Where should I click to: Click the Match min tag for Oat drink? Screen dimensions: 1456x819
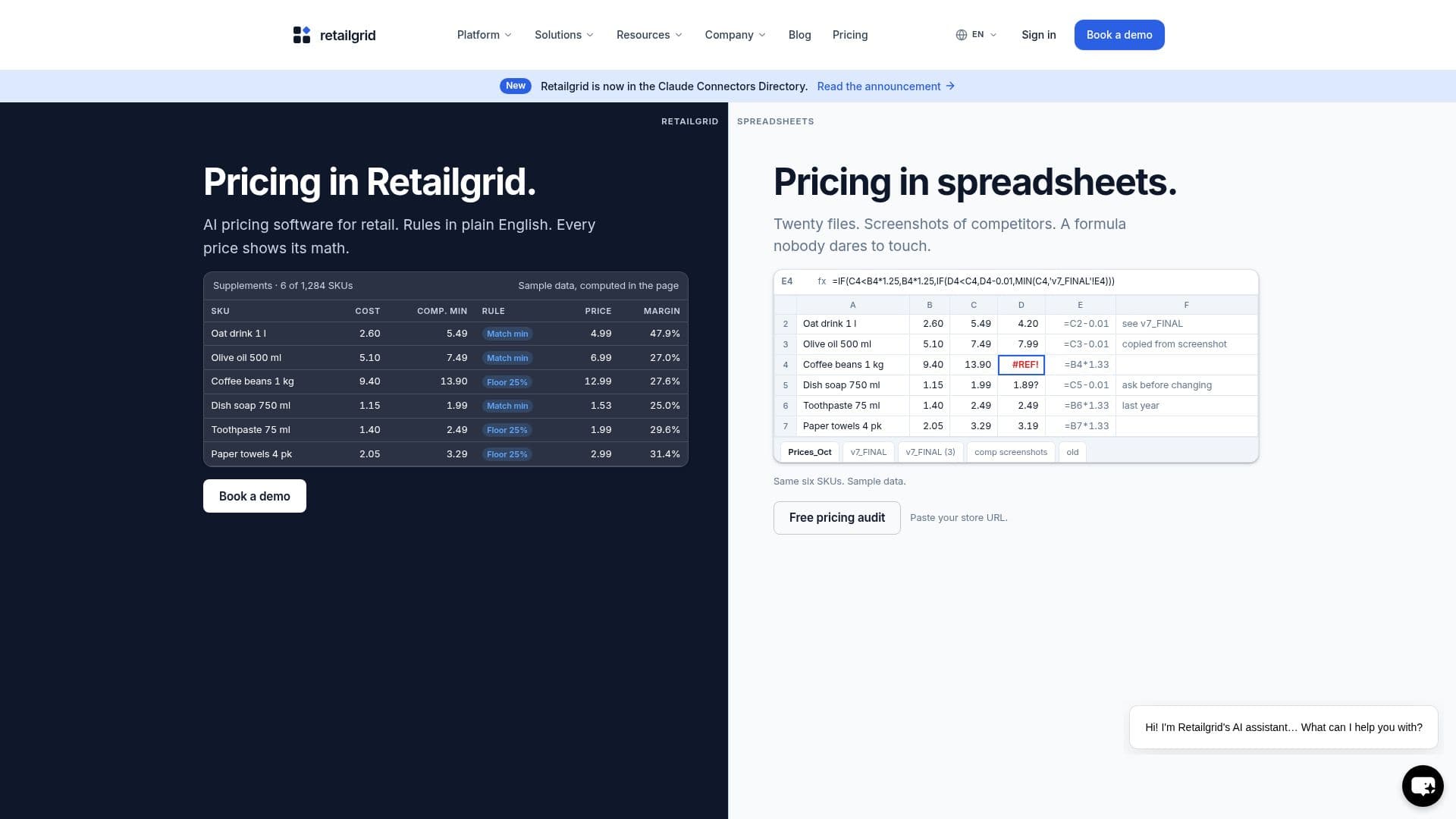tap(507, 334)
